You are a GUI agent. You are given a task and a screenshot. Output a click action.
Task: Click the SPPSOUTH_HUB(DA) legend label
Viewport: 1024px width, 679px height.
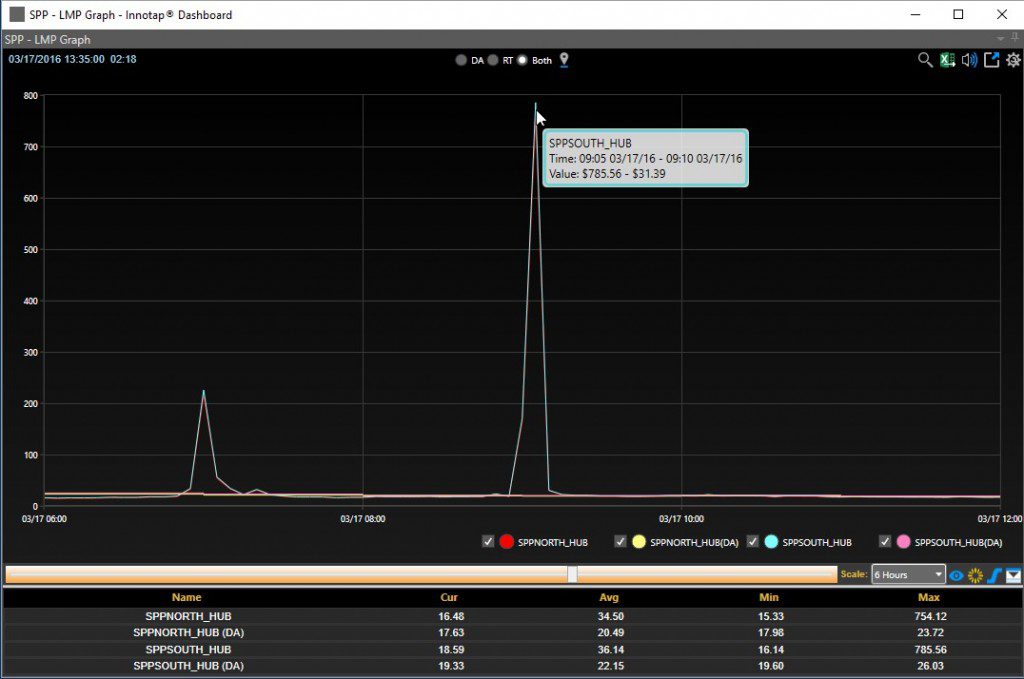pos(958,542)
